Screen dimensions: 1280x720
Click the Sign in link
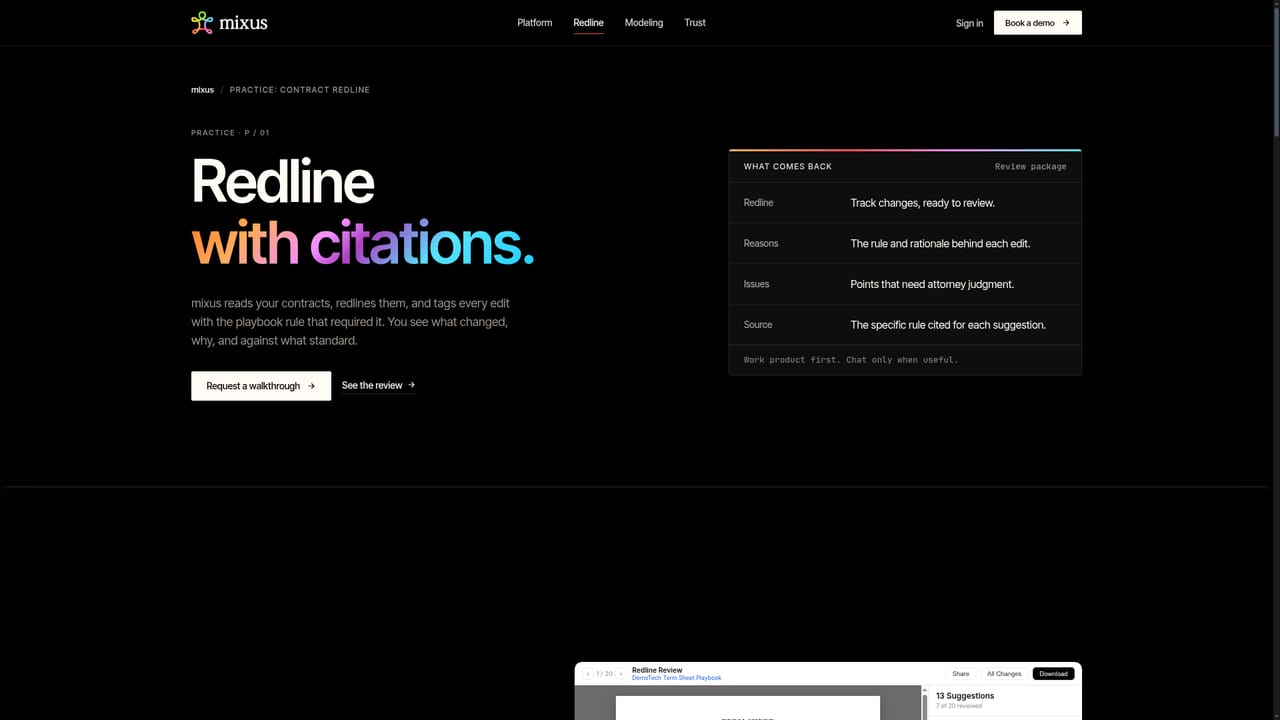969,23
